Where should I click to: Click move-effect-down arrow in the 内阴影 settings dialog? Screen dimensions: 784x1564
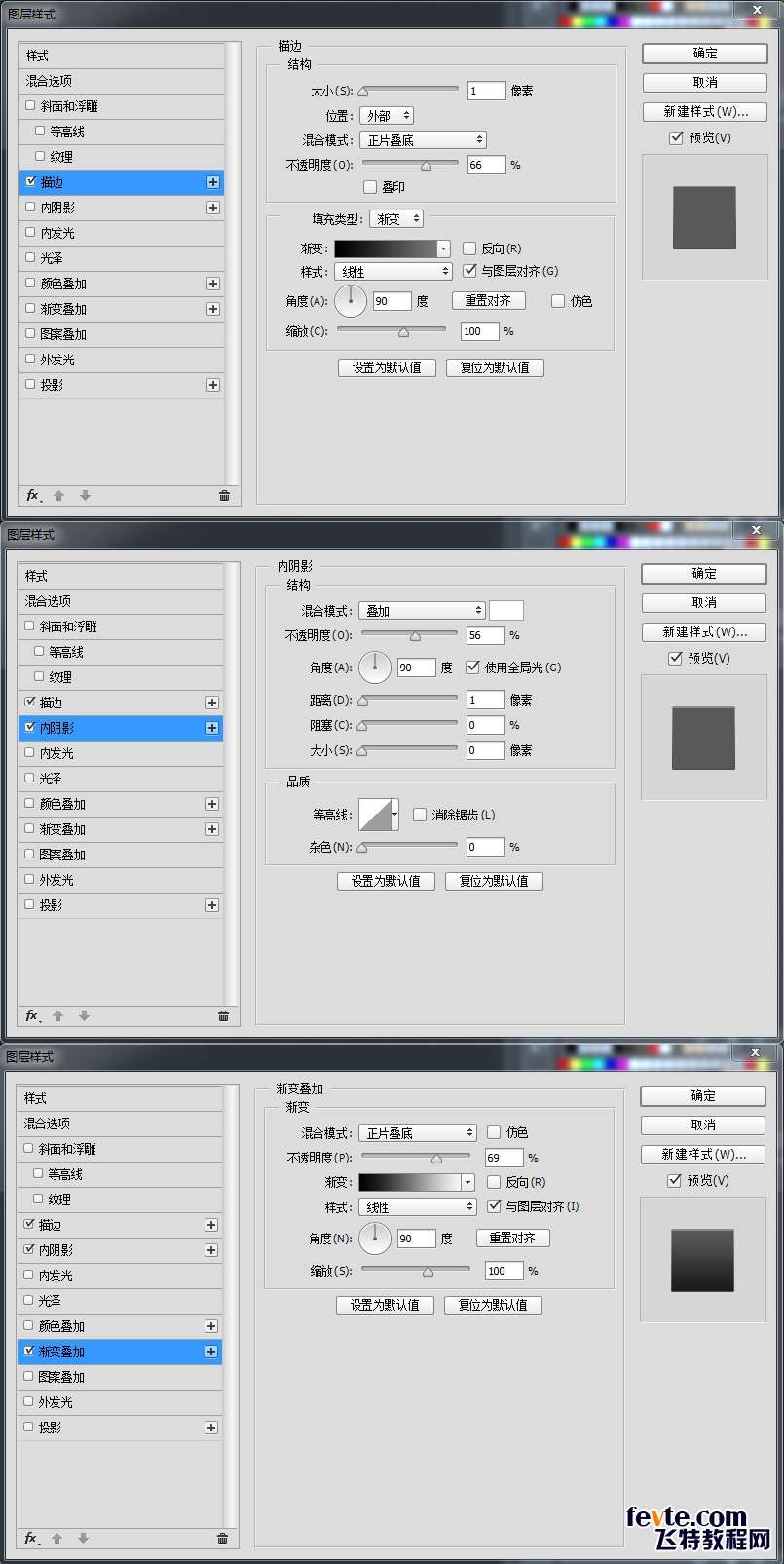click(84, 1015)
